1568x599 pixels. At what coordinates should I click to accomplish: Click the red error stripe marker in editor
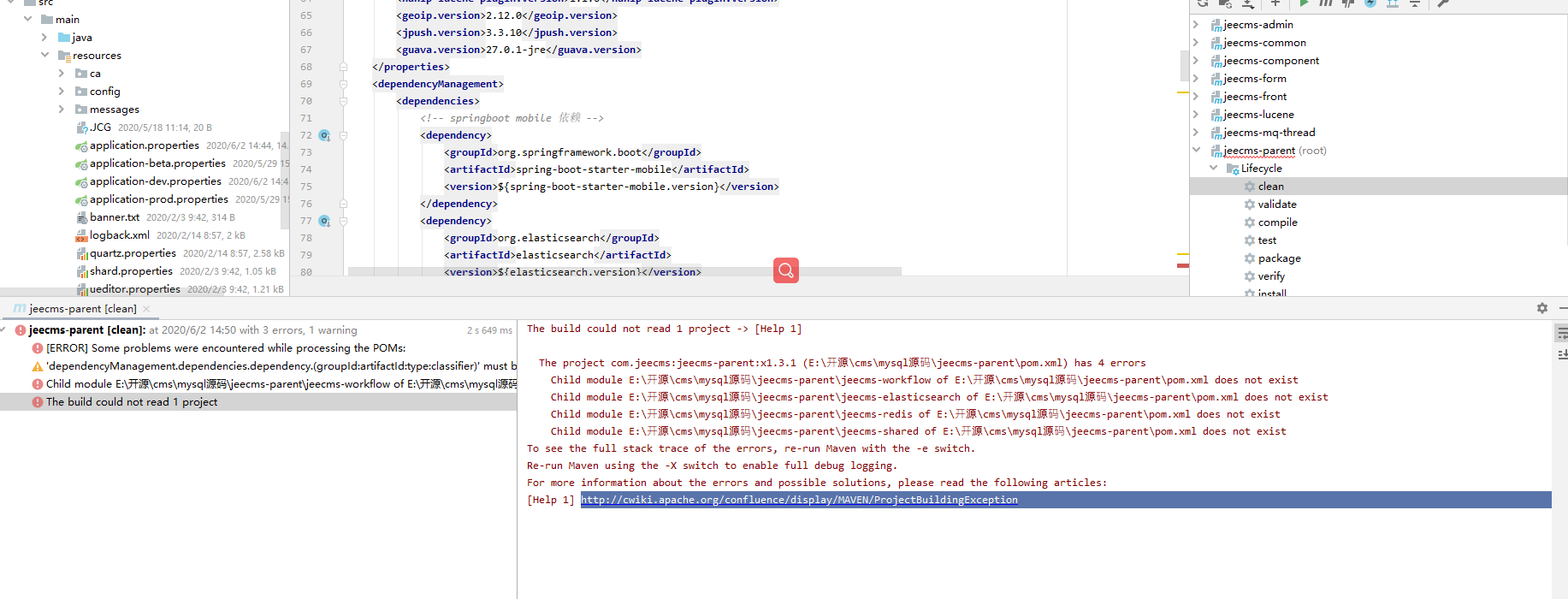pyautogui.click(x=1183, y=265)
